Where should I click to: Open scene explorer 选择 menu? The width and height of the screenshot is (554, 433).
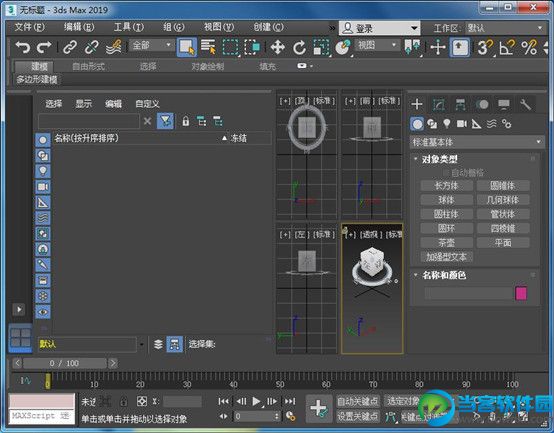coord(54,103)
